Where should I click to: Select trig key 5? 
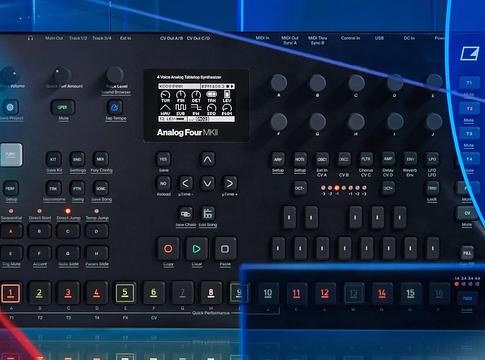pyautogui.click(x=125, y=293)
